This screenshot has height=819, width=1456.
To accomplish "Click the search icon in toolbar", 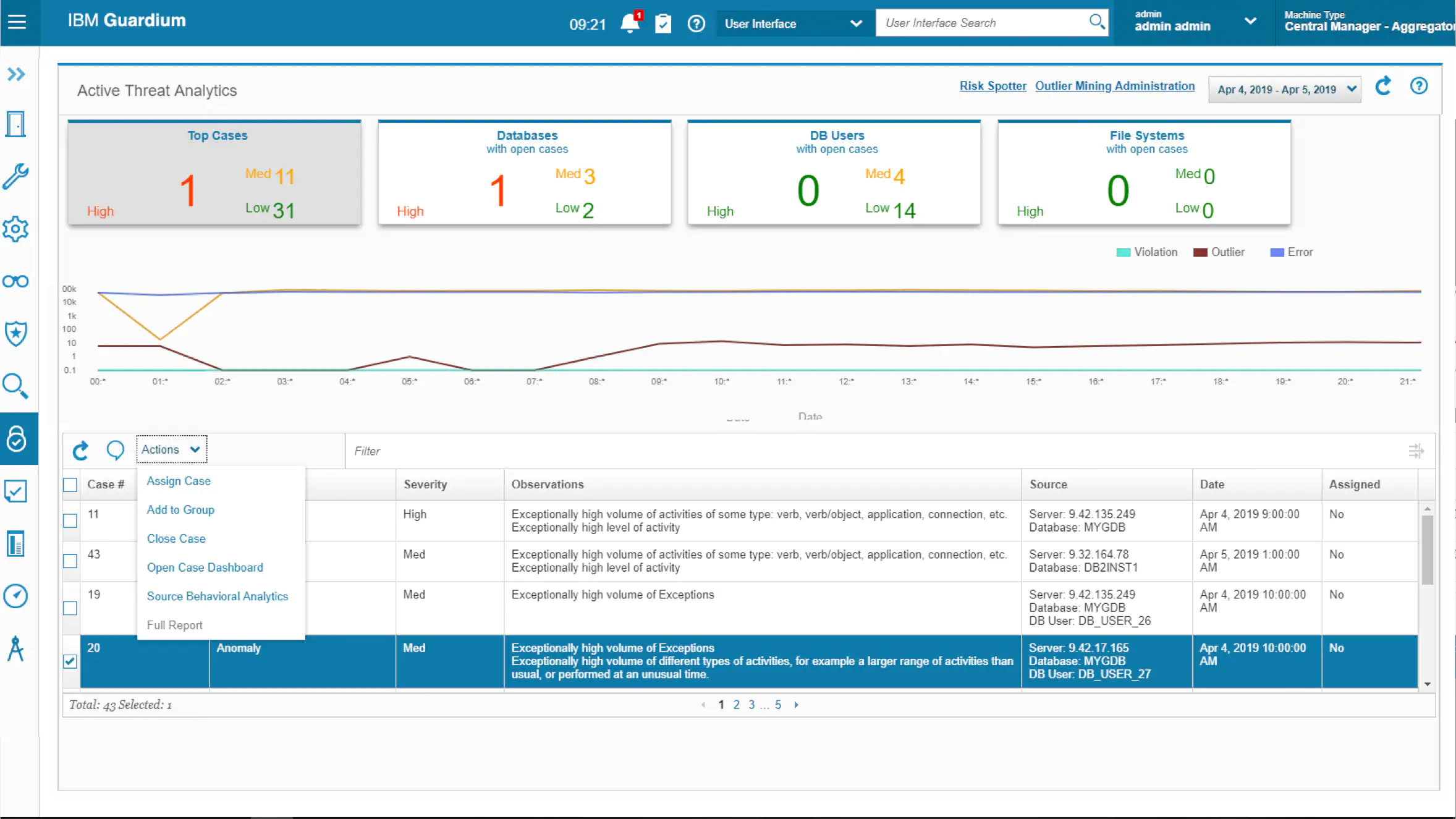I will 1097,23.
